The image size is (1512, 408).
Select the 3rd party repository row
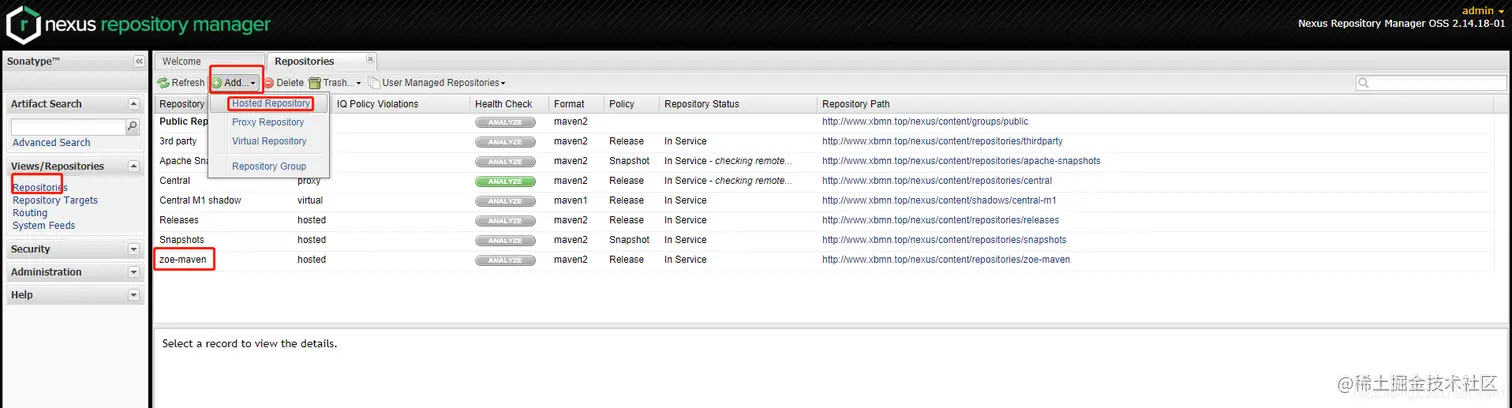(831, 141)
